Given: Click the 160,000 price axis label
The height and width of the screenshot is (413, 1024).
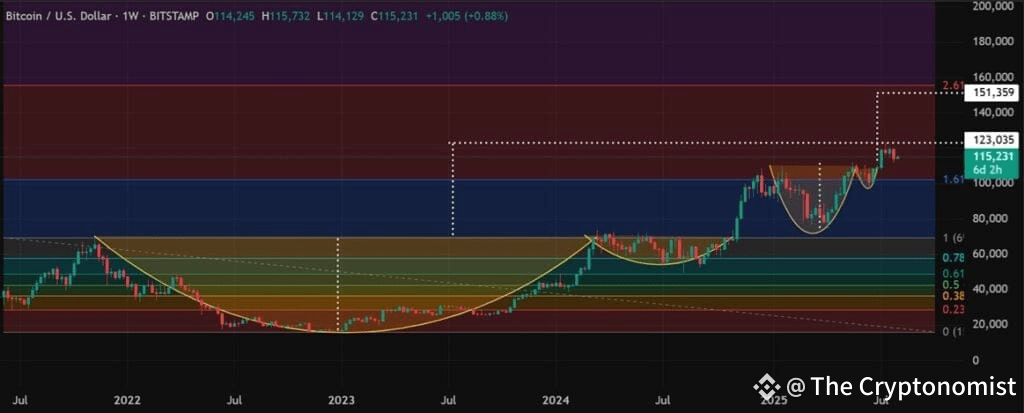Looking at the screenshot, I should (x=995, y=77).
